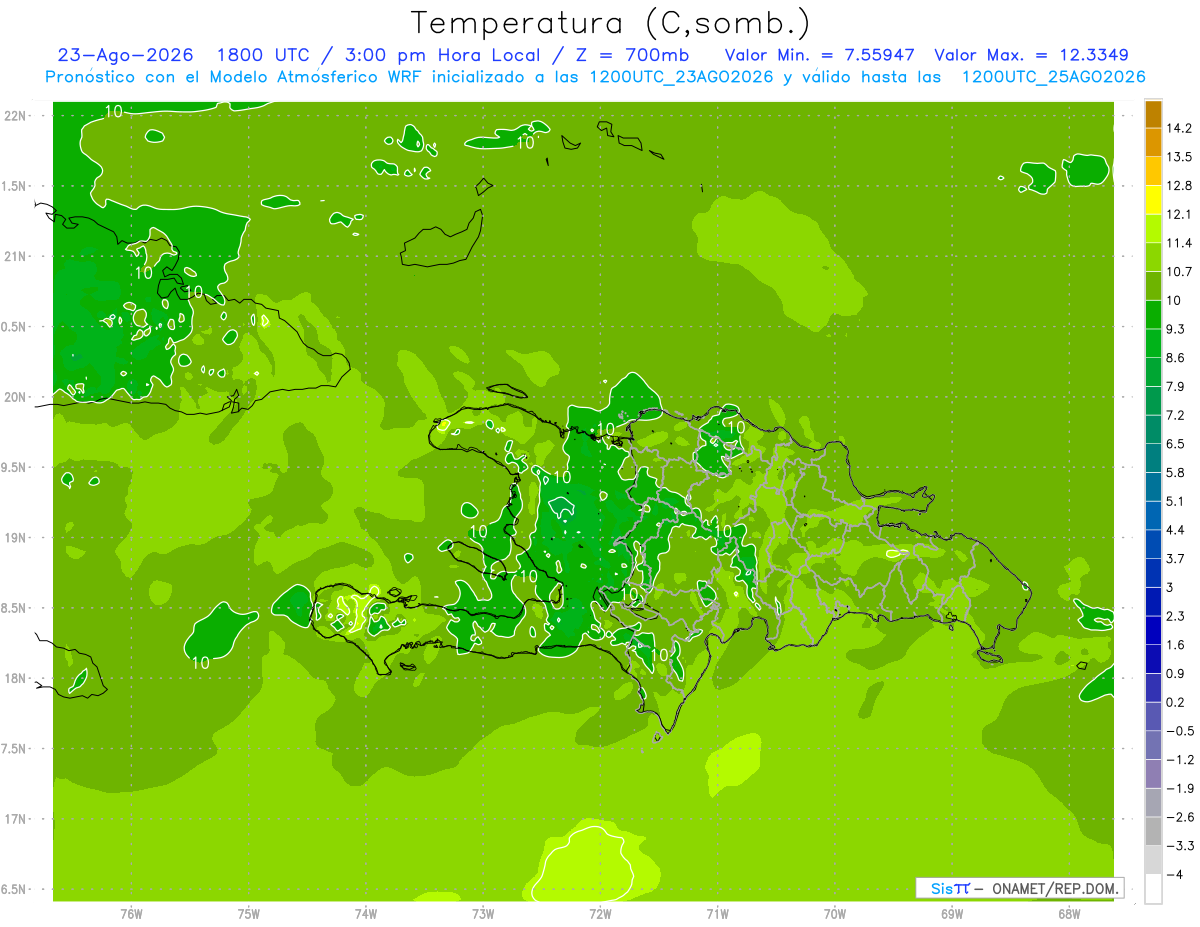Click the -4 colorbar value
The image size is (1200, 927).
[1175, 874]
